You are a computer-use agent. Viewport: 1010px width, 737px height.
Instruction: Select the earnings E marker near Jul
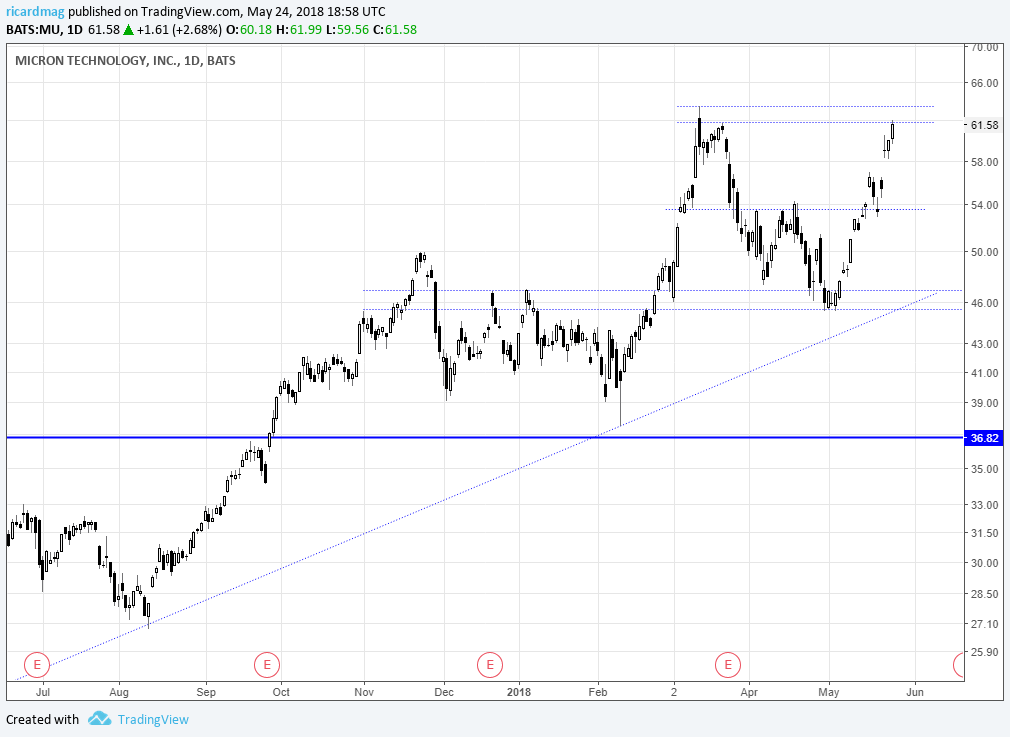(37, 665)
